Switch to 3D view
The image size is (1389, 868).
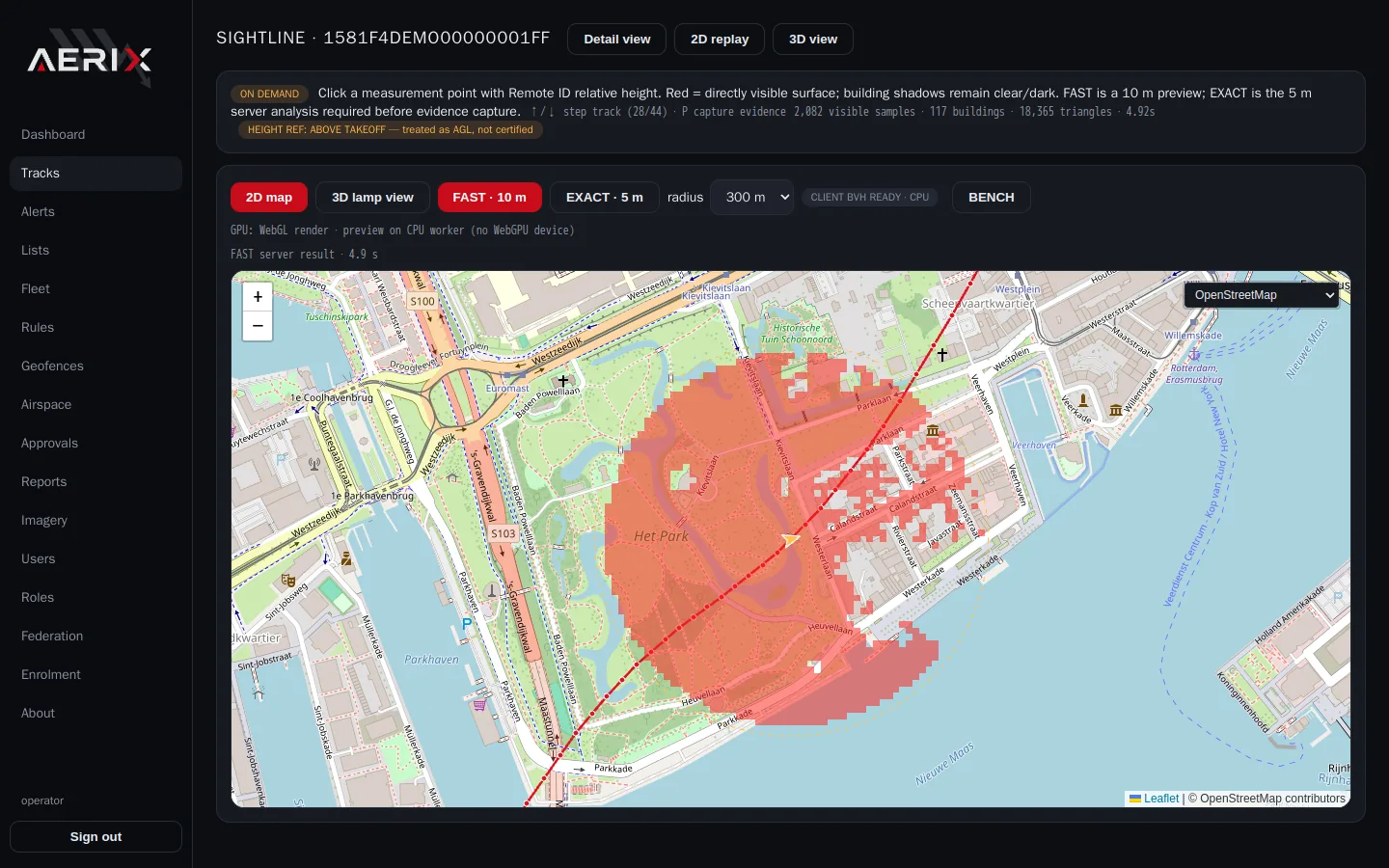[813, 40]
